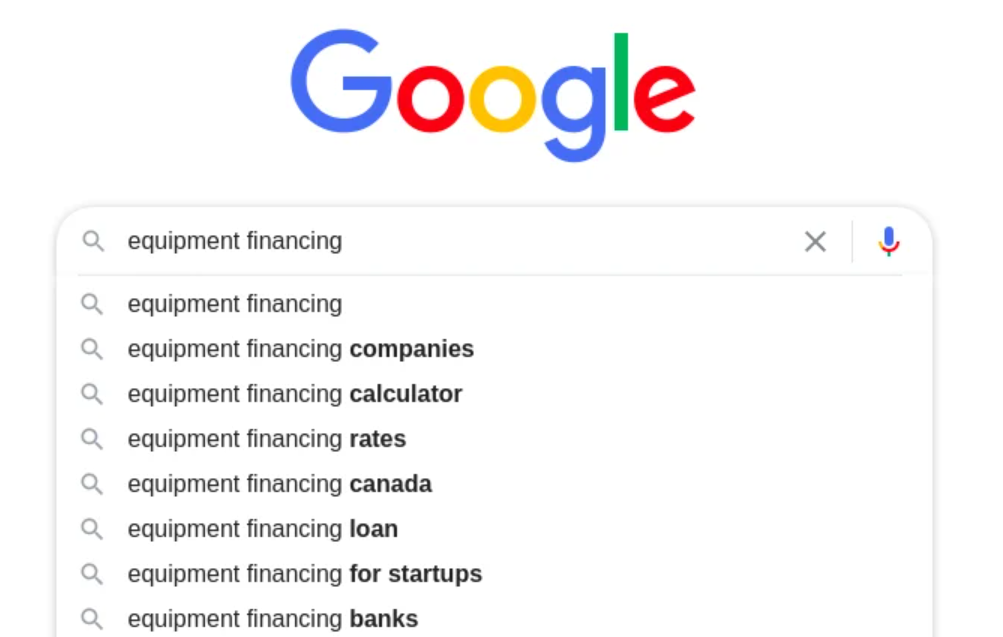Click the magnifying glass inside the search bar
1003x637 pixels.
coord(93,241)
